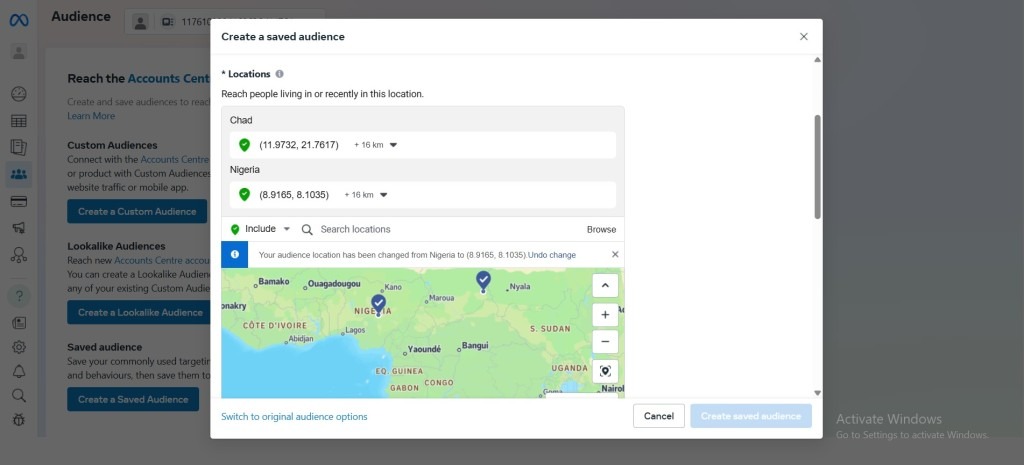Collapse the map with the up chevron
1024x465 pixels.
click(605, 285)
